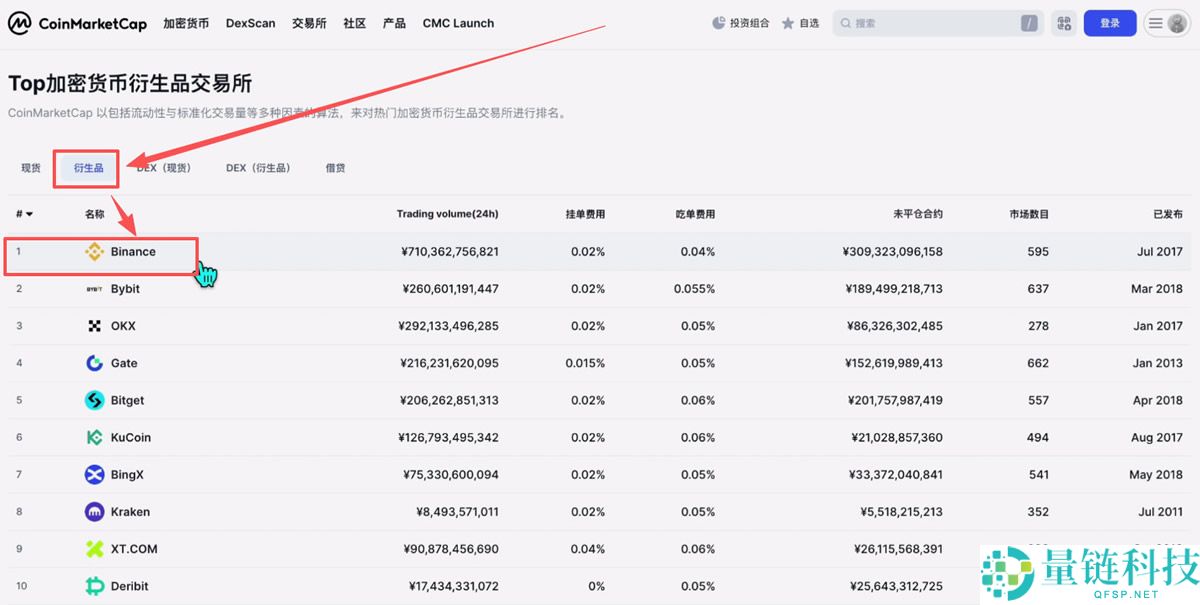Image resolution: width=1200 pixels, height=605 pixels.
Task: Open the CMC Launch menu
Action: click(x=458, y=22)
